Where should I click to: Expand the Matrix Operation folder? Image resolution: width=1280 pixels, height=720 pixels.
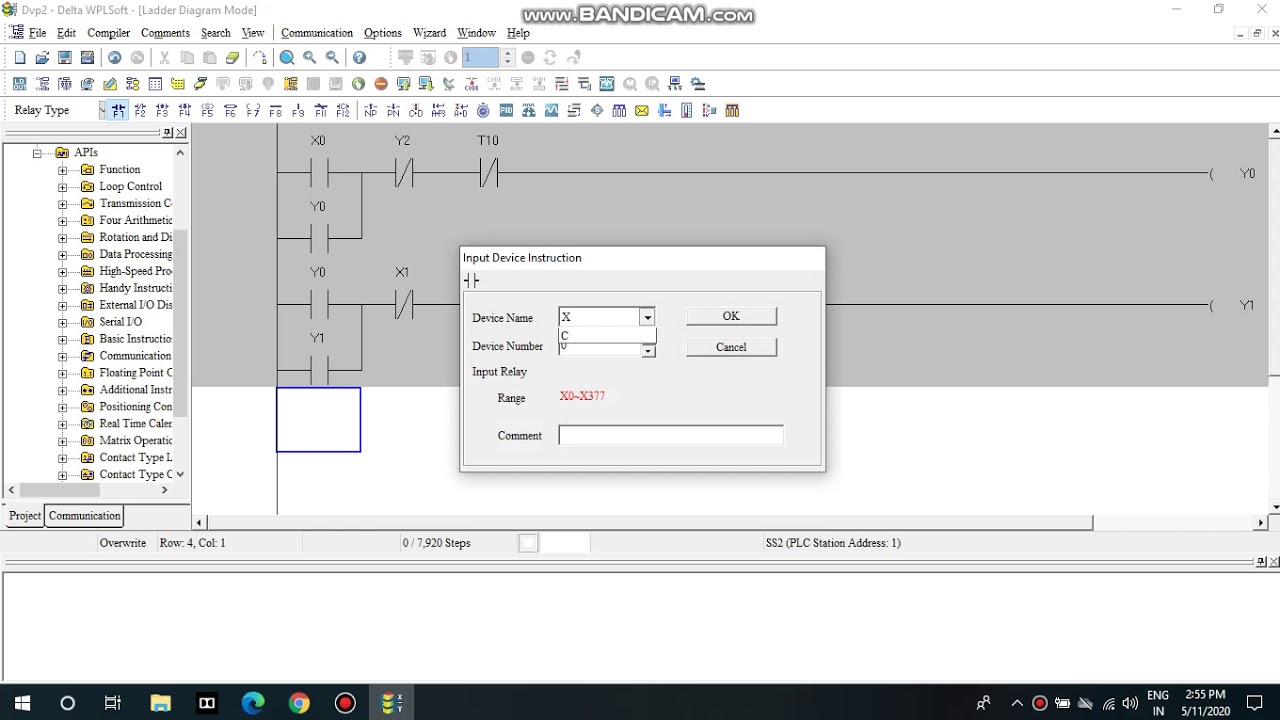click(x=62, y=441)
